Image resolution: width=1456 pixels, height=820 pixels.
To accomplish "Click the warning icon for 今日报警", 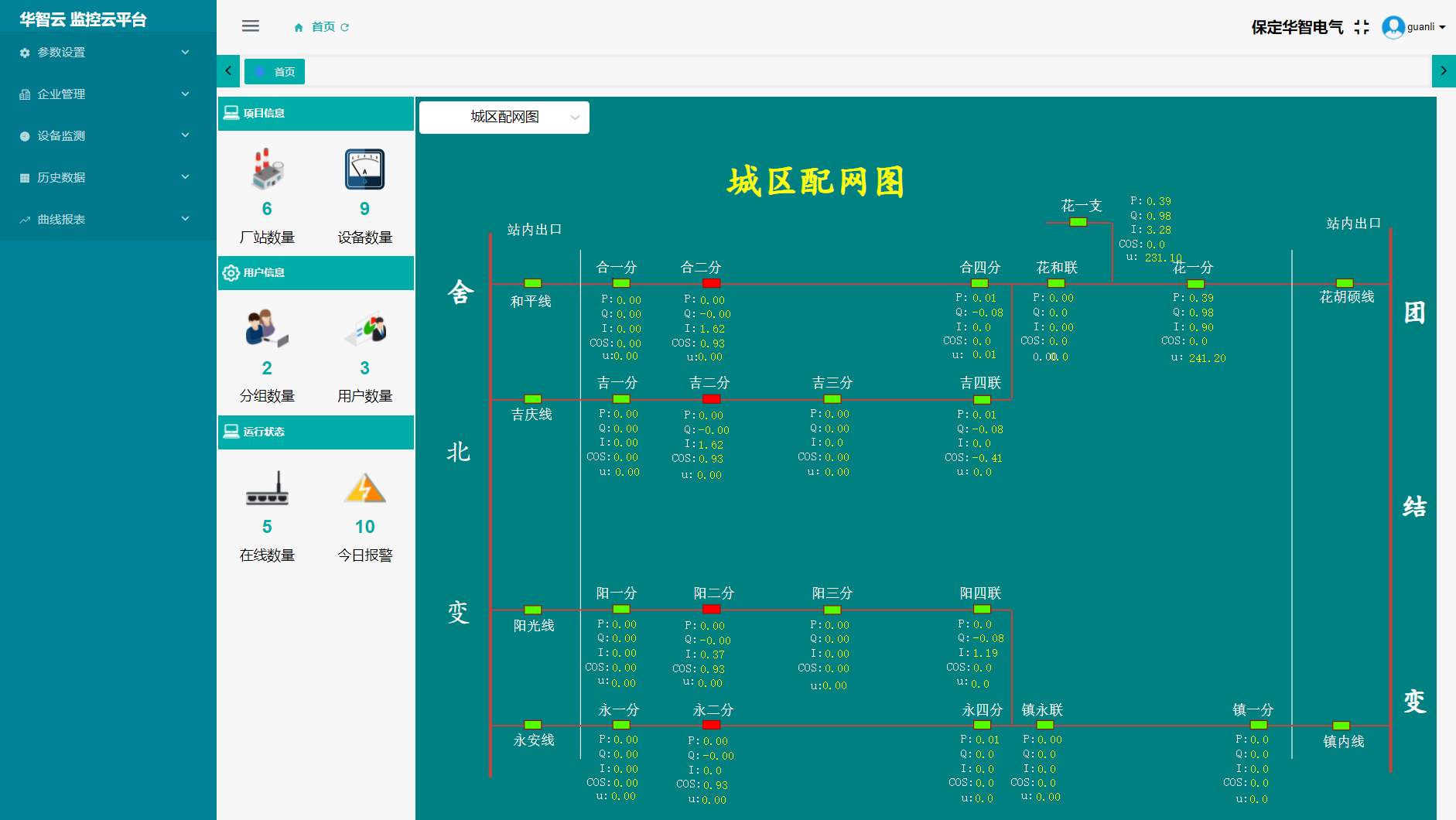I will point(365,488).
